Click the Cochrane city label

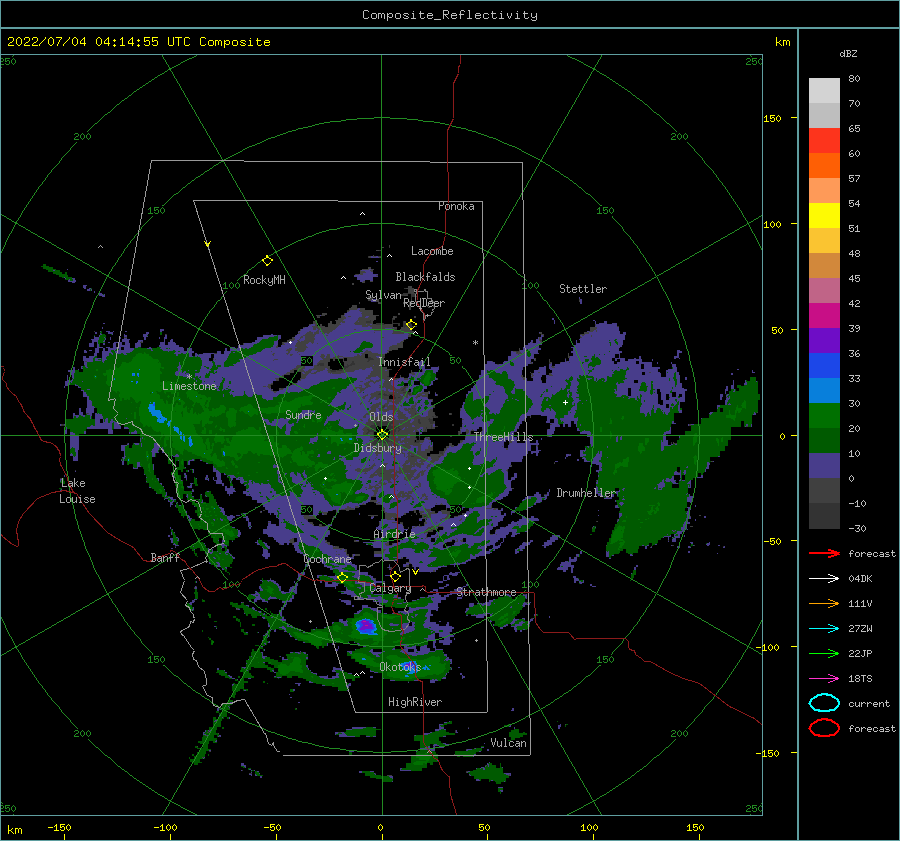(x=327, y=559)
